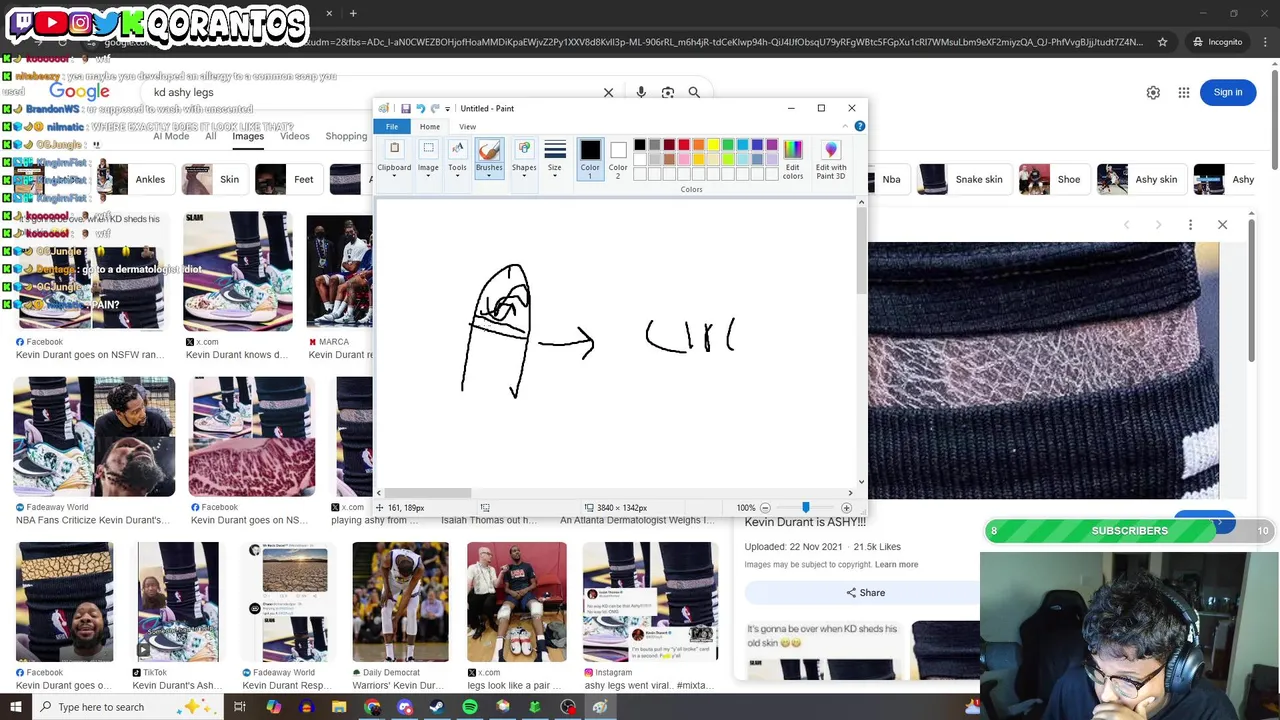1280x720 pixels.
Task: Bookmark the page with the star icon
Action: 1162,42
